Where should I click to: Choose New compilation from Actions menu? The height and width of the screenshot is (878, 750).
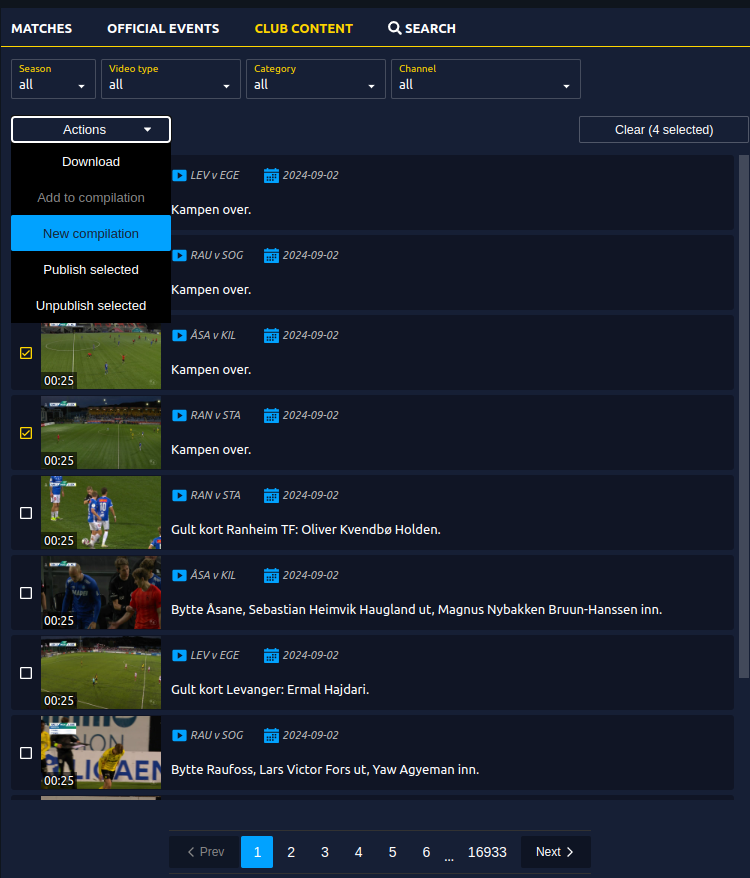pyautogui.click(x=91, y=233)
